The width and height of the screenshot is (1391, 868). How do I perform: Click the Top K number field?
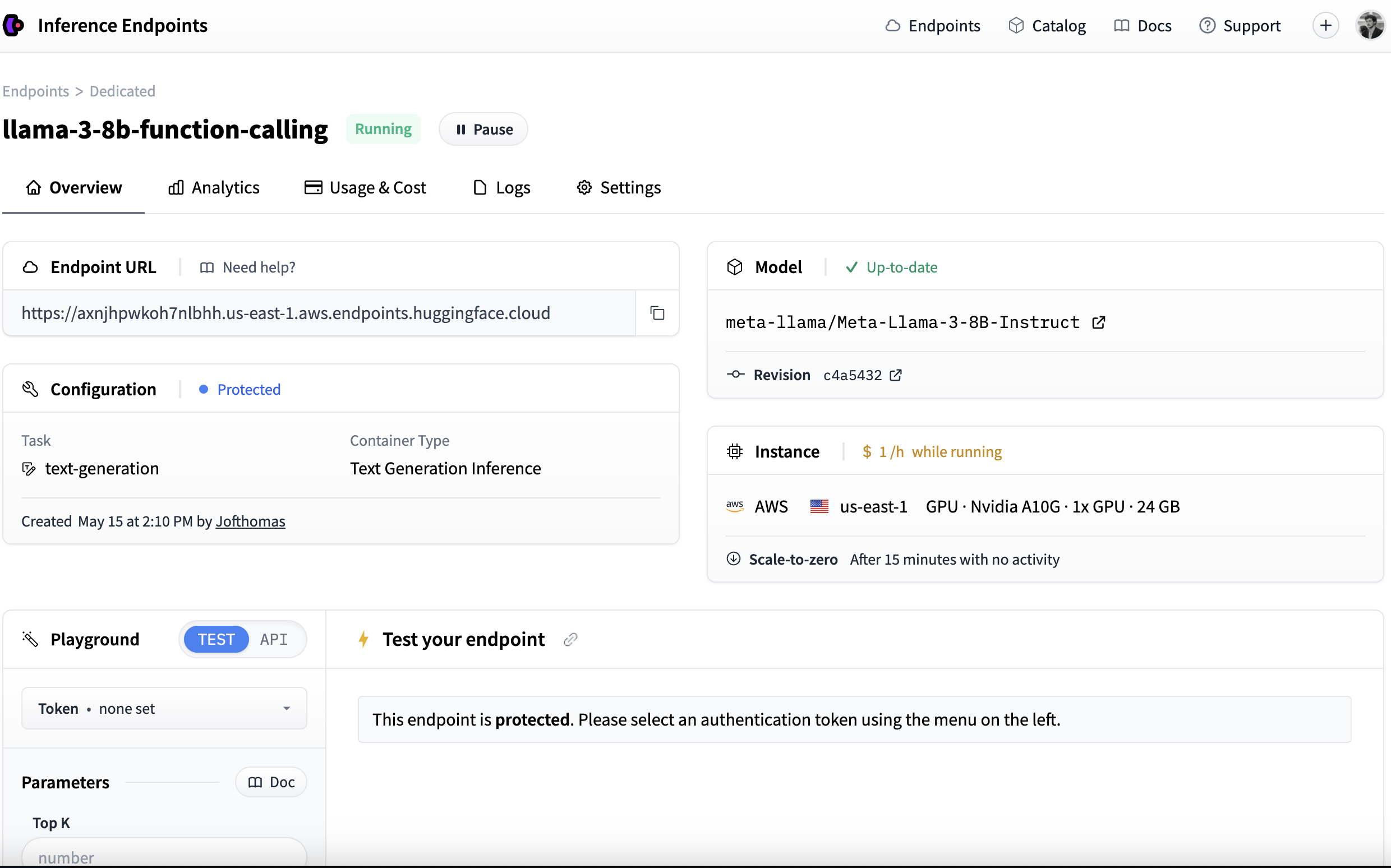[x=164, y=855]
